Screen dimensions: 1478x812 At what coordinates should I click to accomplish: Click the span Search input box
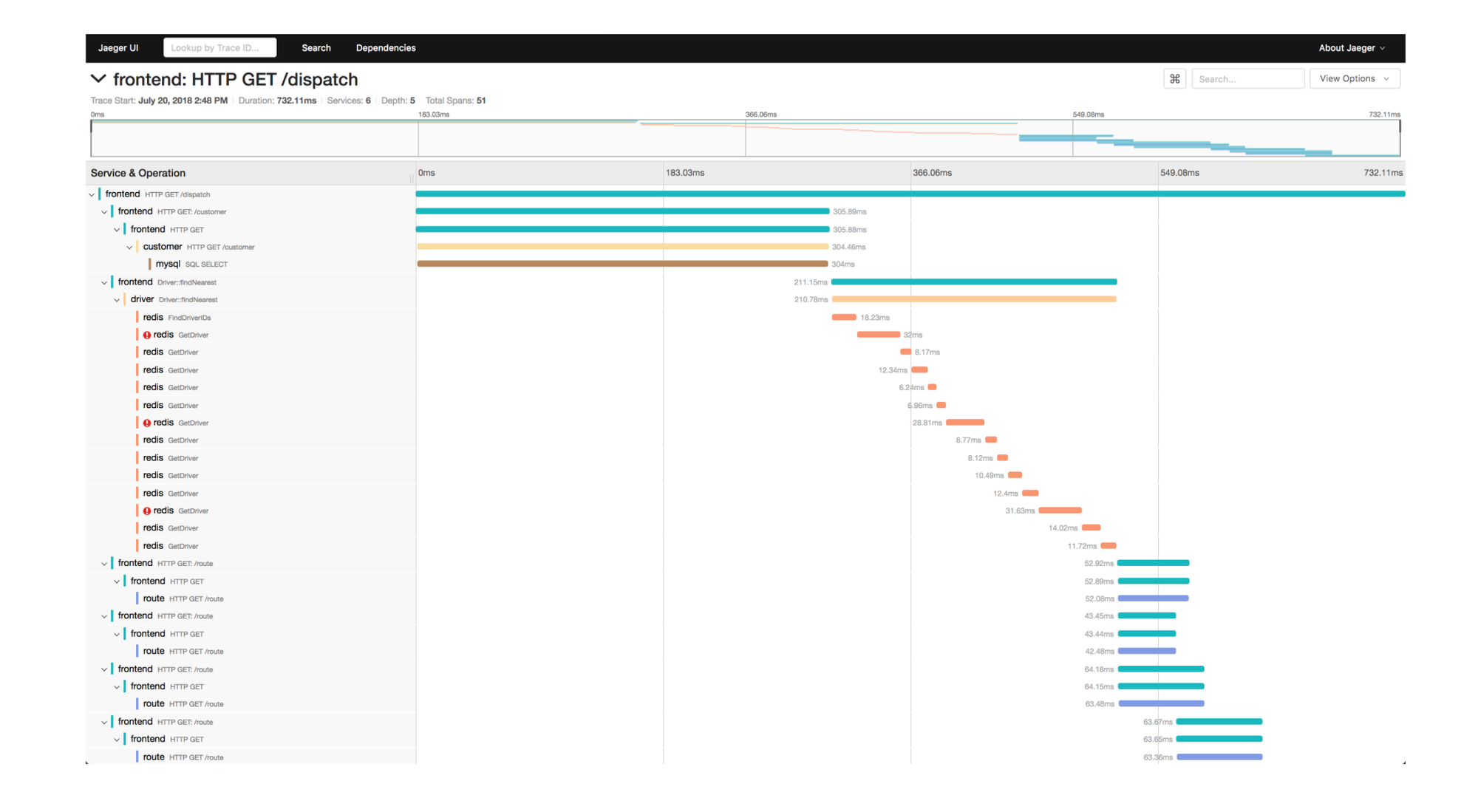[1247, 78]
